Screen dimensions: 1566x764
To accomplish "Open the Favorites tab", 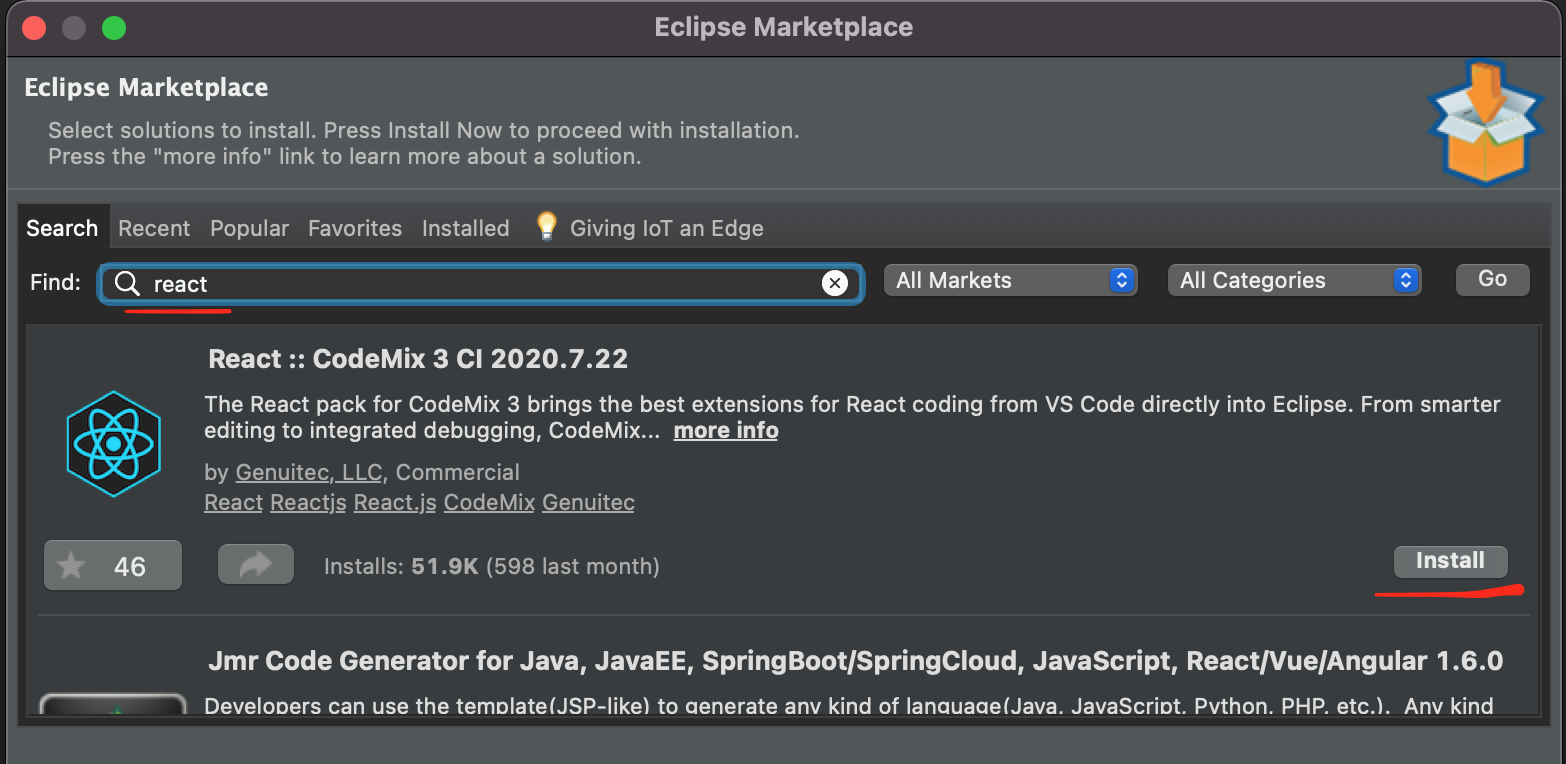I will click(x=355, y=228).
